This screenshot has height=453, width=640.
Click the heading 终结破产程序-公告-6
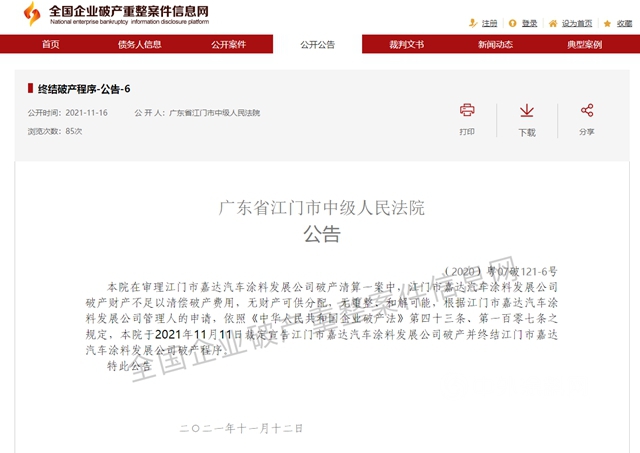[x=84, y=89]
